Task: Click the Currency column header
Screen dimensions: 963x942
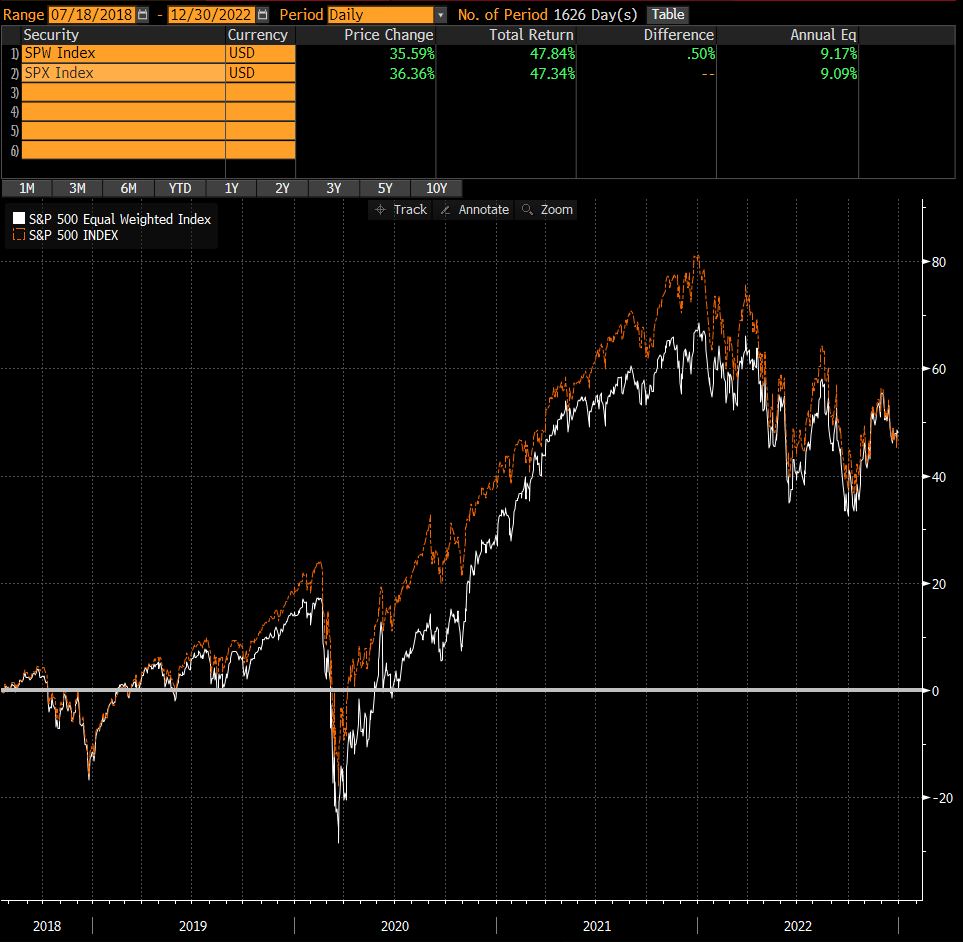Action: click(x=258, y=35)
